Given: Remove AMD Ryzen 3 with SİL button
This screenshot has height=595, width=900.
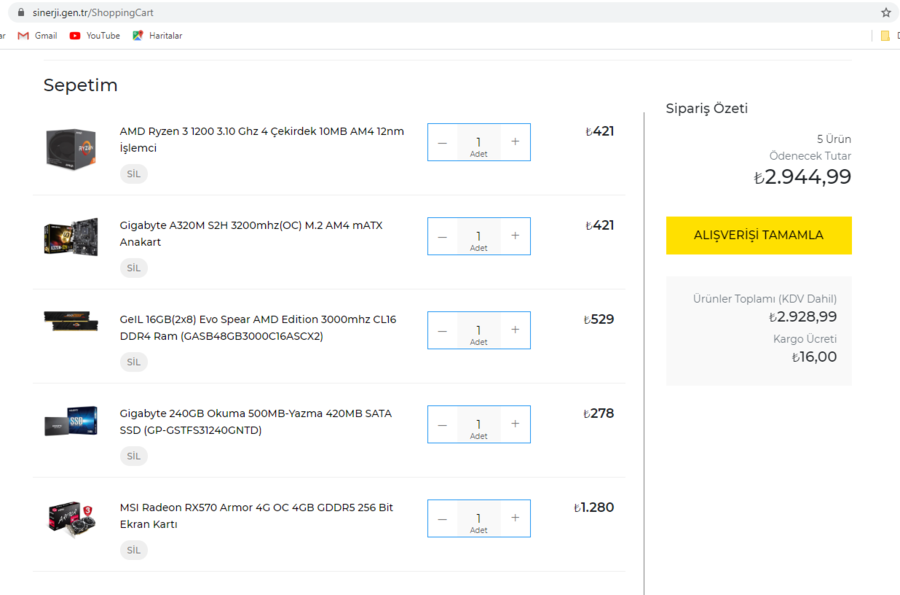Looking at the screenshot, I should click(134, 174).
